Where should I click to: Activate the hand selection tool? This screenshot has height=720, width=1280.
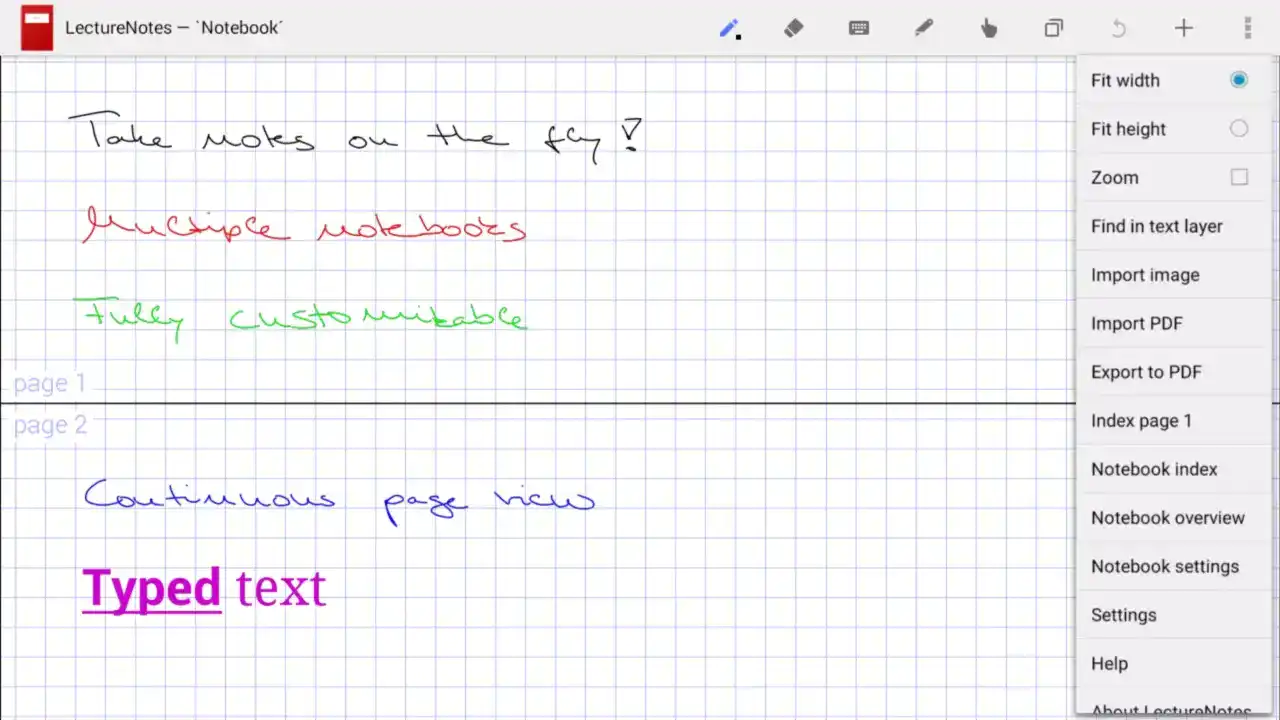988,28
